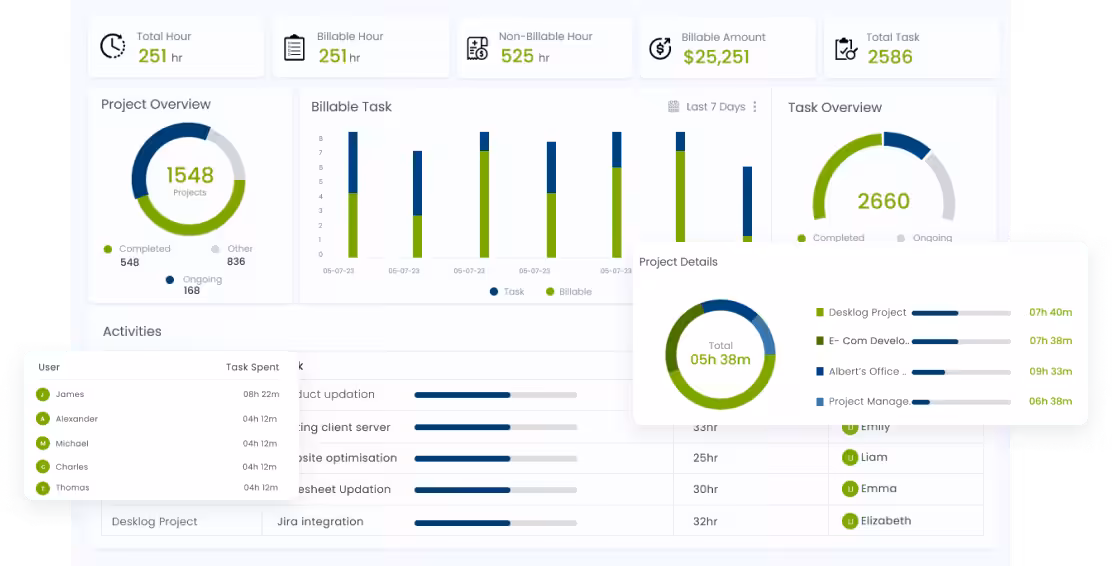Click the Total Task checklist icon
This screenshot has height=566, width=1112.
click(846, 47)
